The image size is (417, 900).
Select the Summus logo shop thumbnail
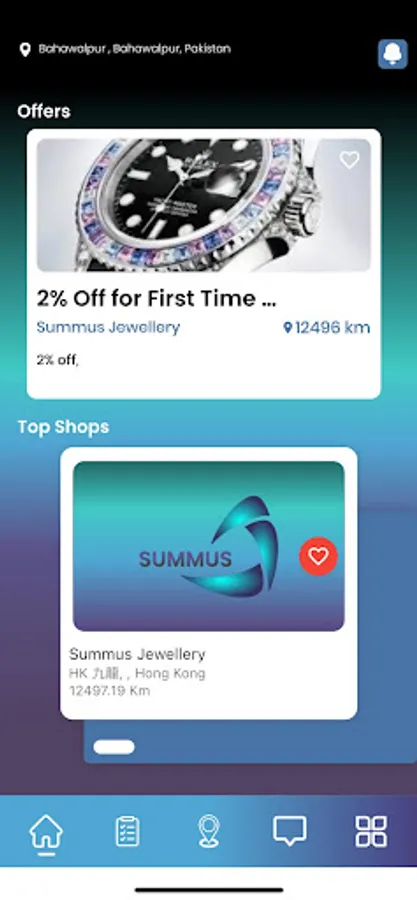coord(209,546)
